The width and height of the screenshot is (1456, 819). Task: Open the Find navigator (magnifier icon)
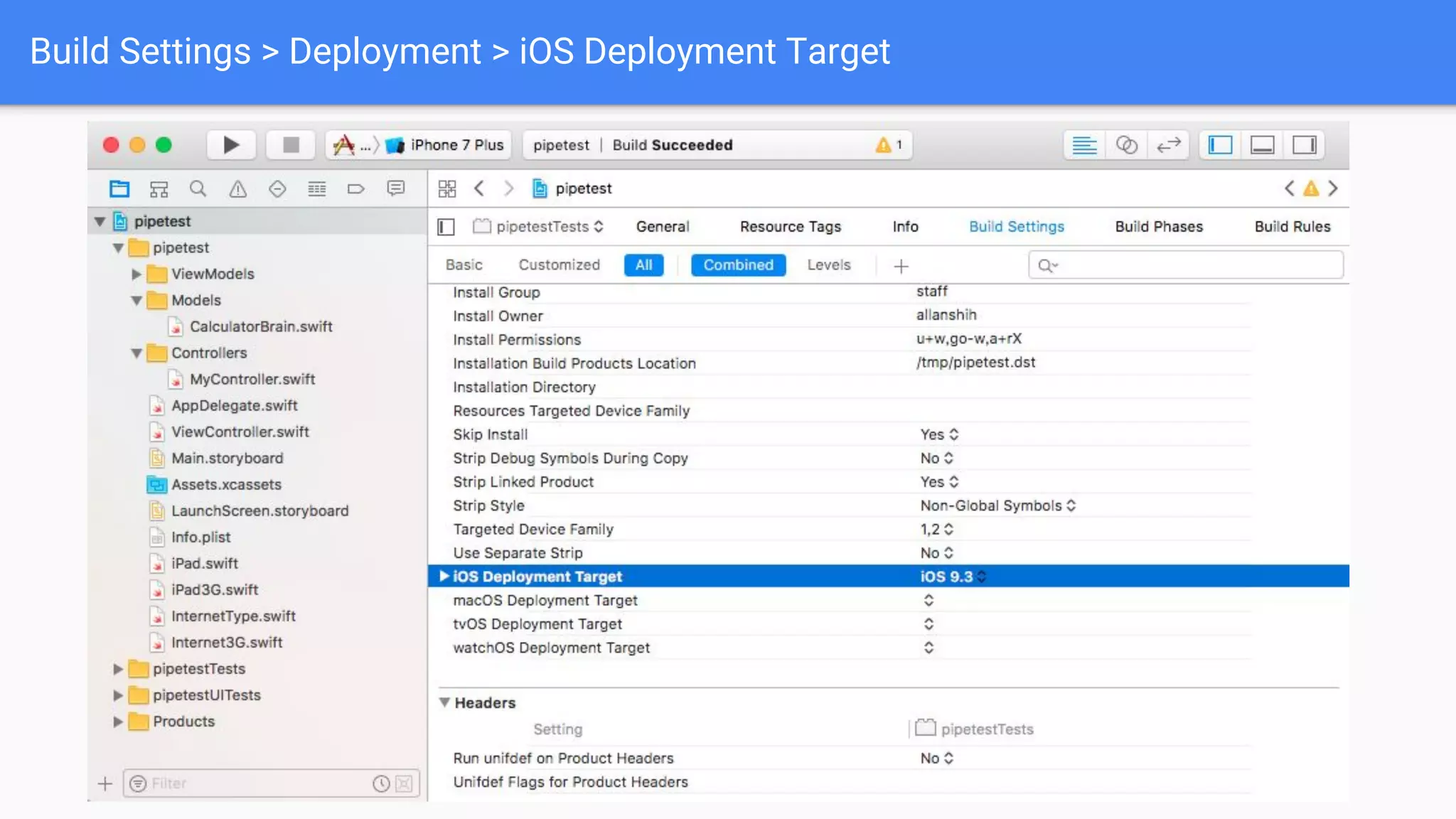tap(198, 188)
